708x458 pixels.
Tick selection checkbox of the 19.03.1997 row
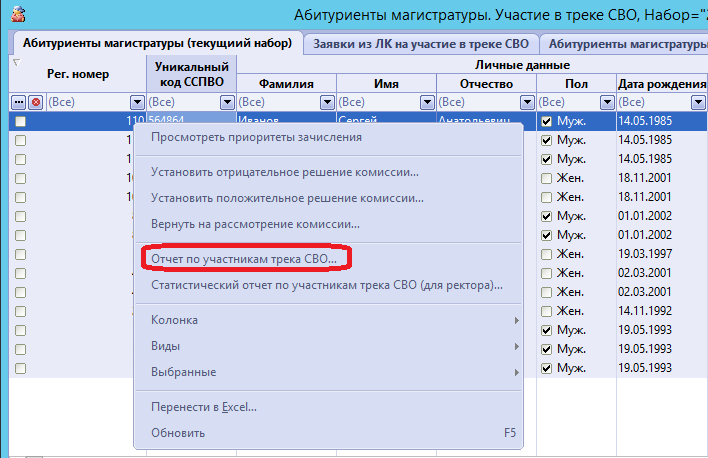point(20,254)
